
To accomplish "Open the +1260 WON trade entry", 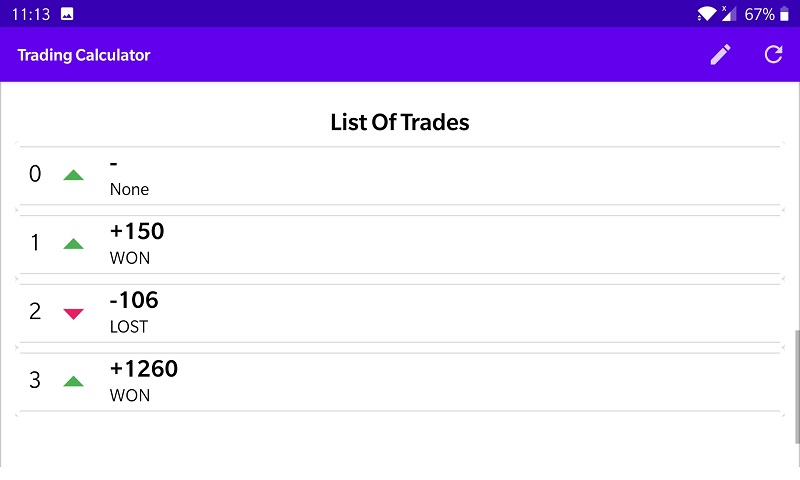I will point(400,381).
